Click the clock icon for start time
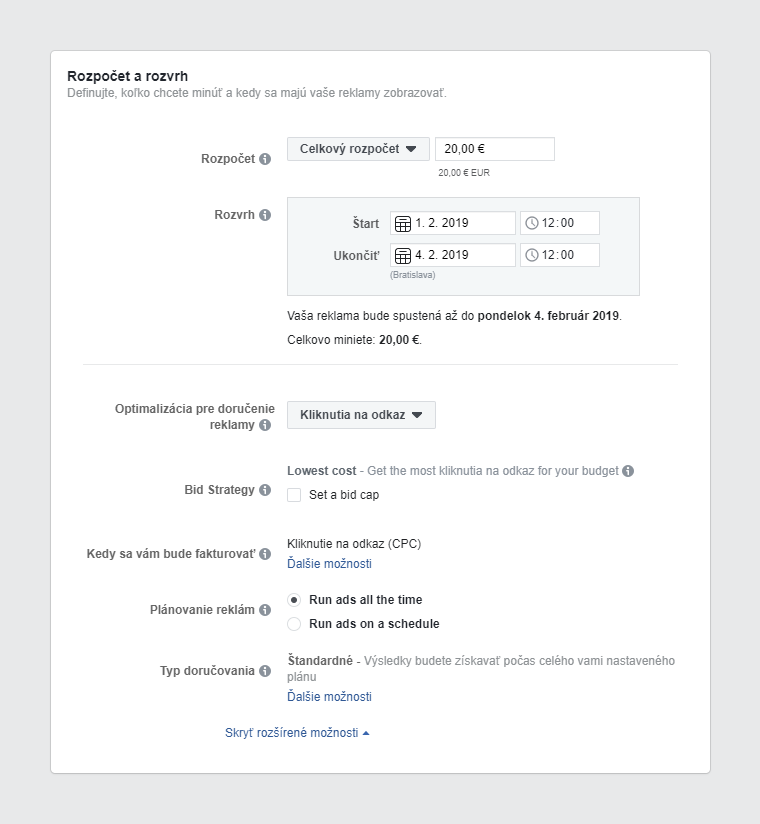The image size is (760, 824). coord(534,223)
